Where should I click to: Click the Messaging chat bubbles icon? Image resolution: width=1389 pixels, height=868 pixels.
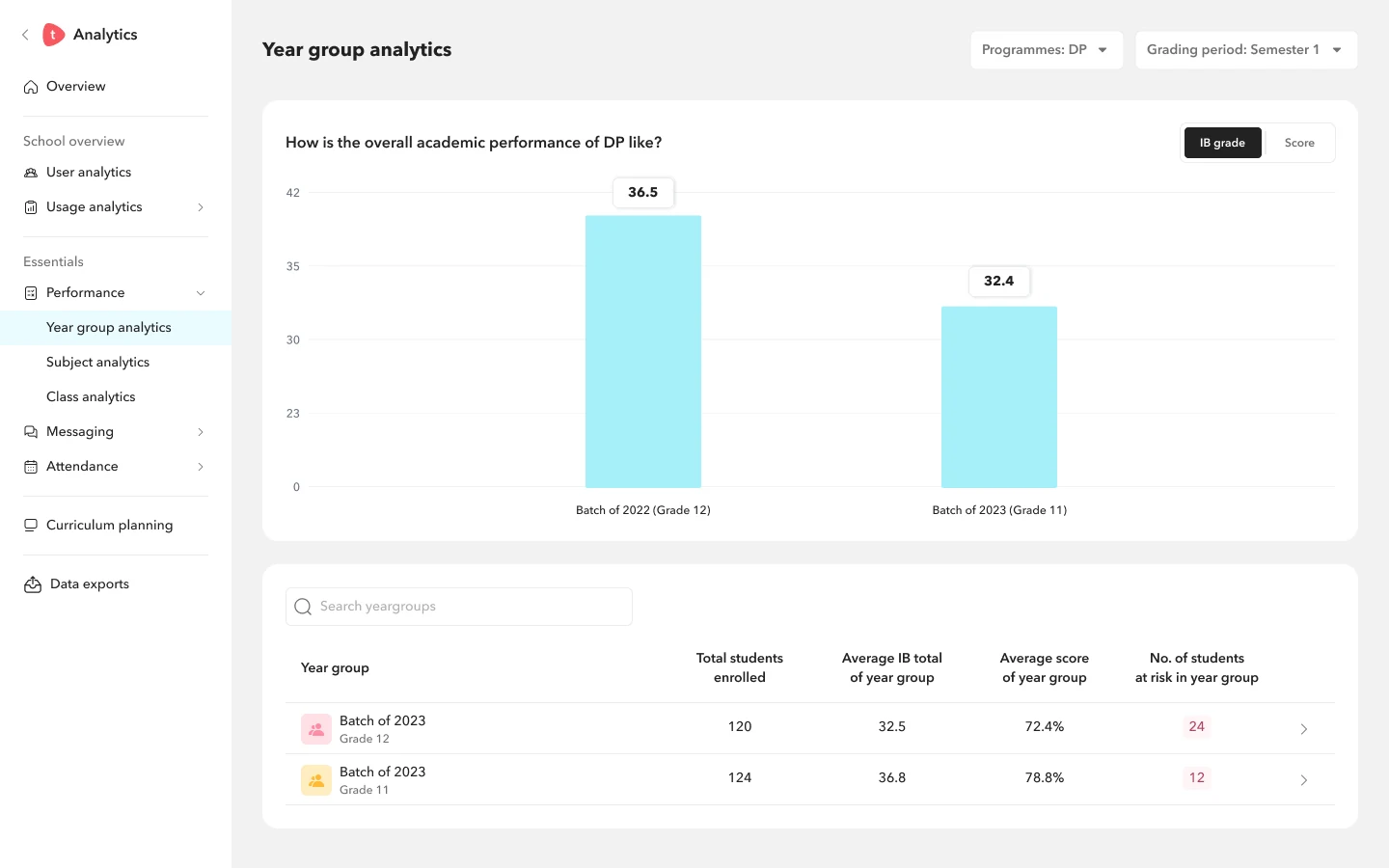tap(31, 432)
